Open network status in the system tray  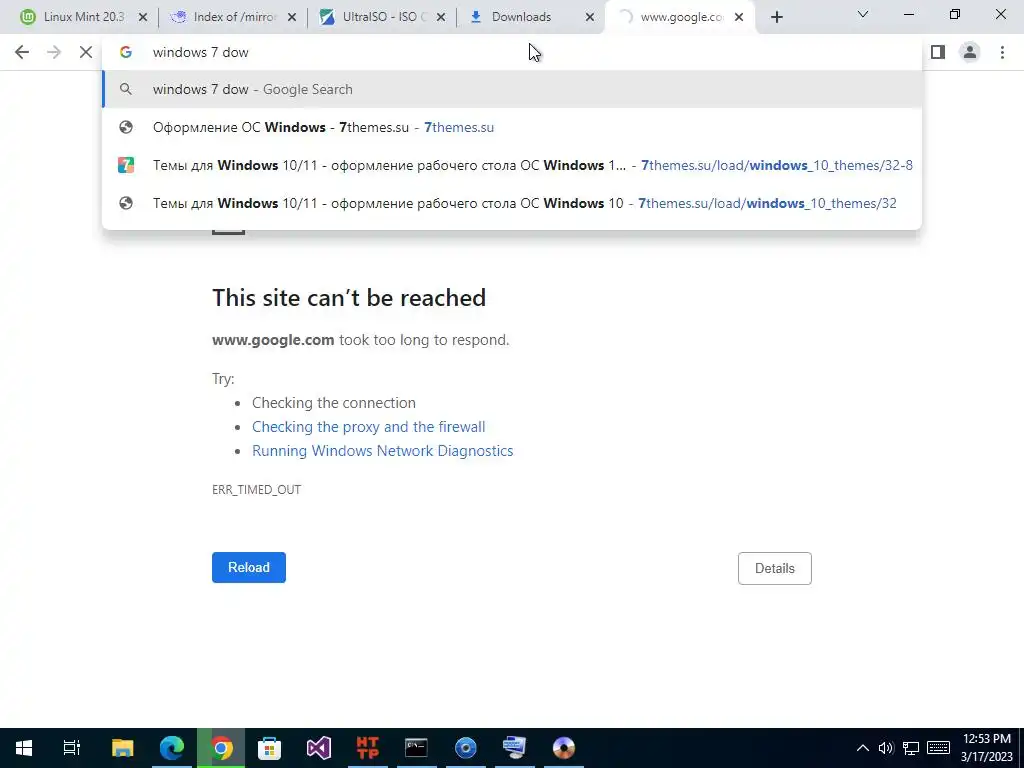pos(910,748)
